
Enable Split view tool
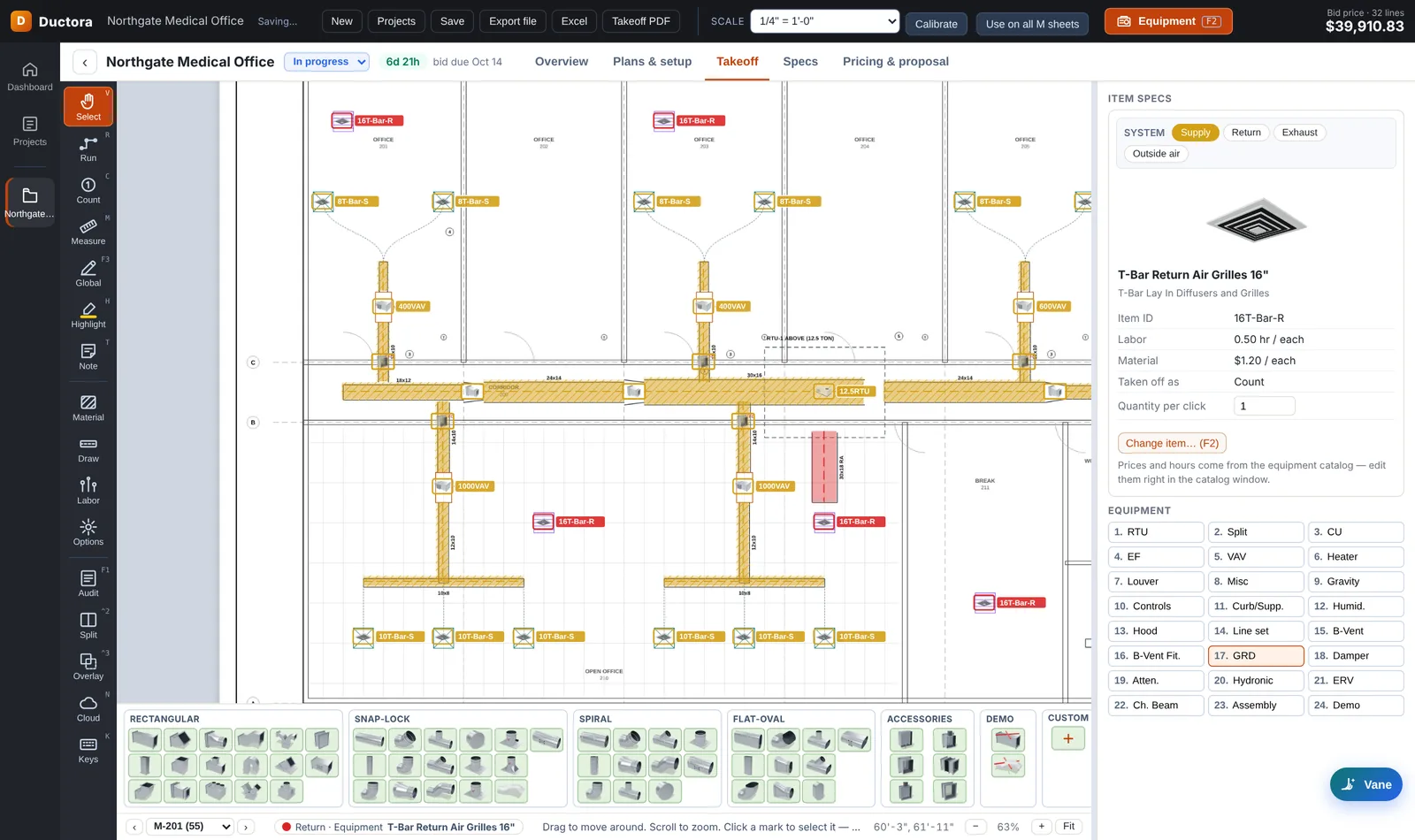point(88,625)
